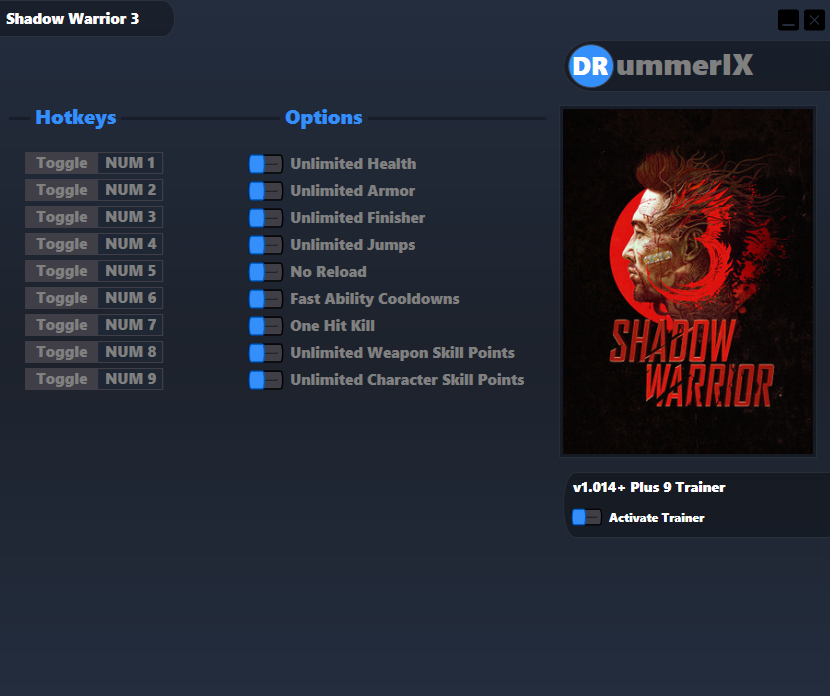This screenshot has height=696, width=830.
Task: Click the Shadow Warrior cover art
Action: click(x=688, y=282)
